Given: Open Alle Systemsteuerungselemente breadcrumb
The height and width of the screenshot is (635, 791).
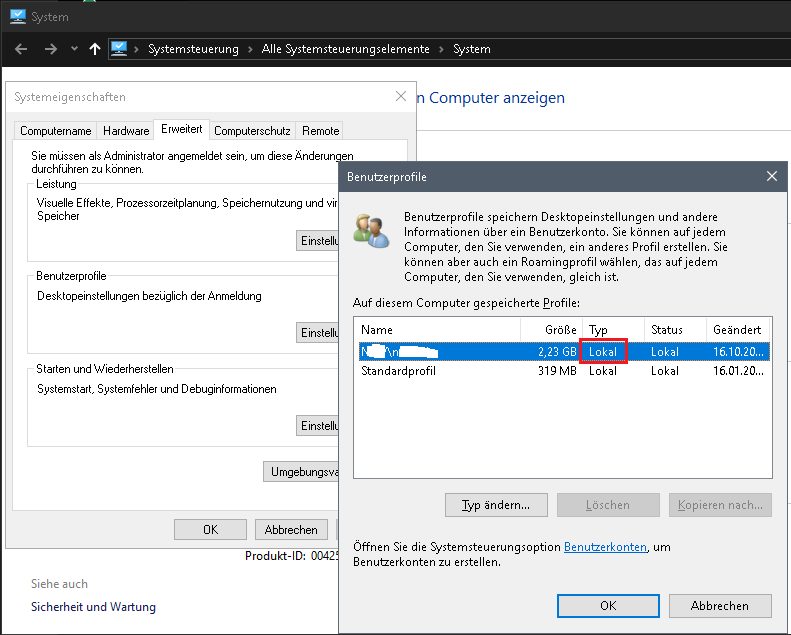Looking at the screenshot, I should point(346,49).
